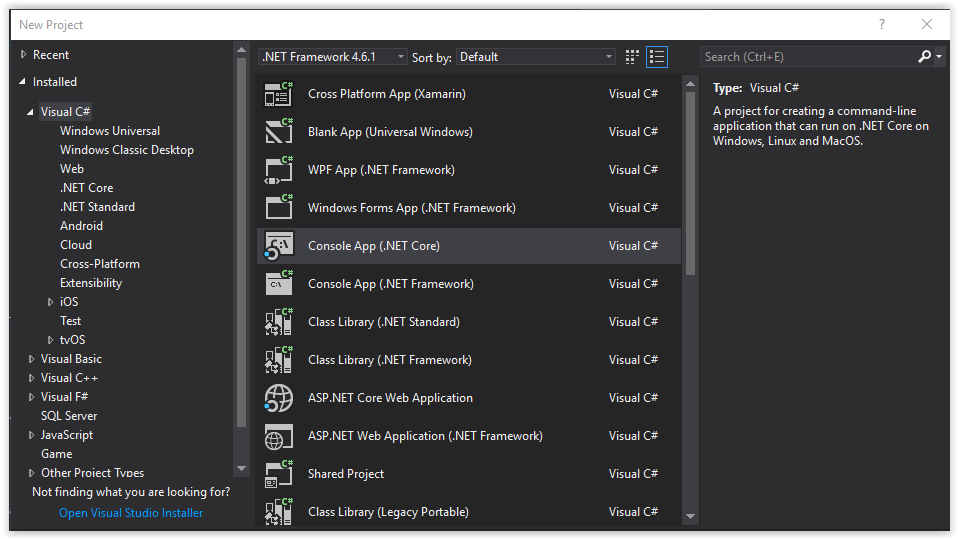The width and height of the screenshot is (958, 539).
Task: Expand the Recent node
Action: click(x=23, y=54)
